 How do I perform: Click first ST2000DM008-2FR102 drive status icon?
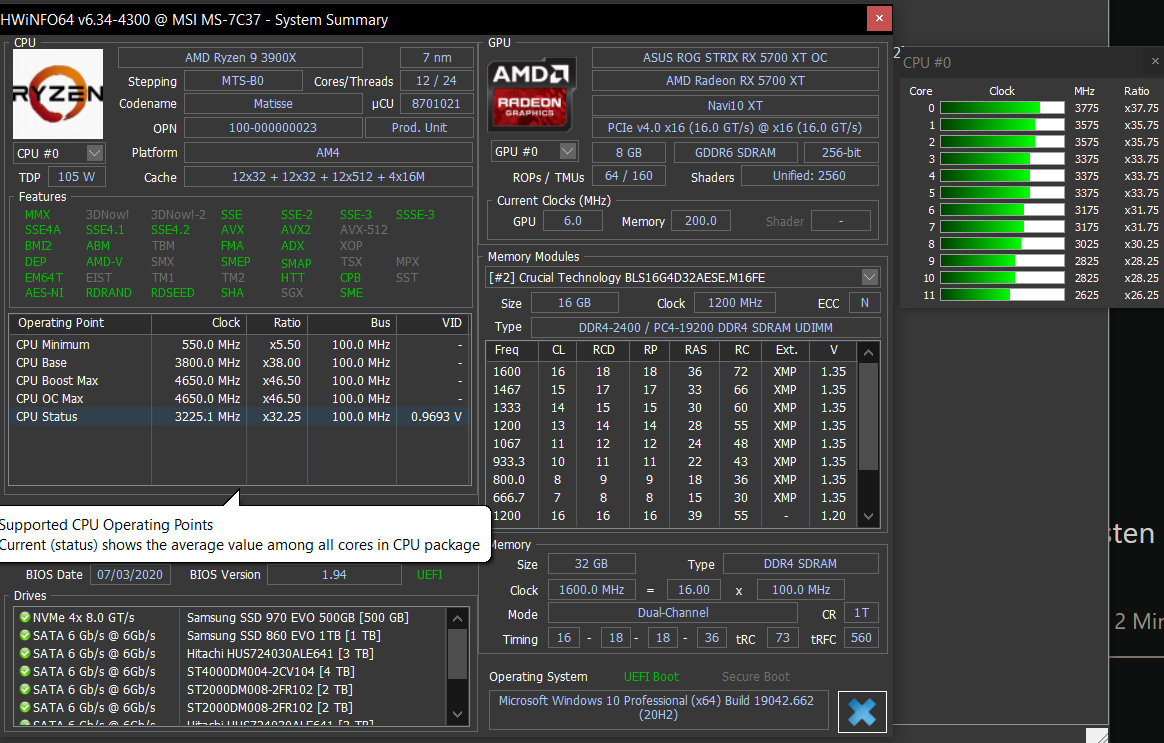point(24,689)
